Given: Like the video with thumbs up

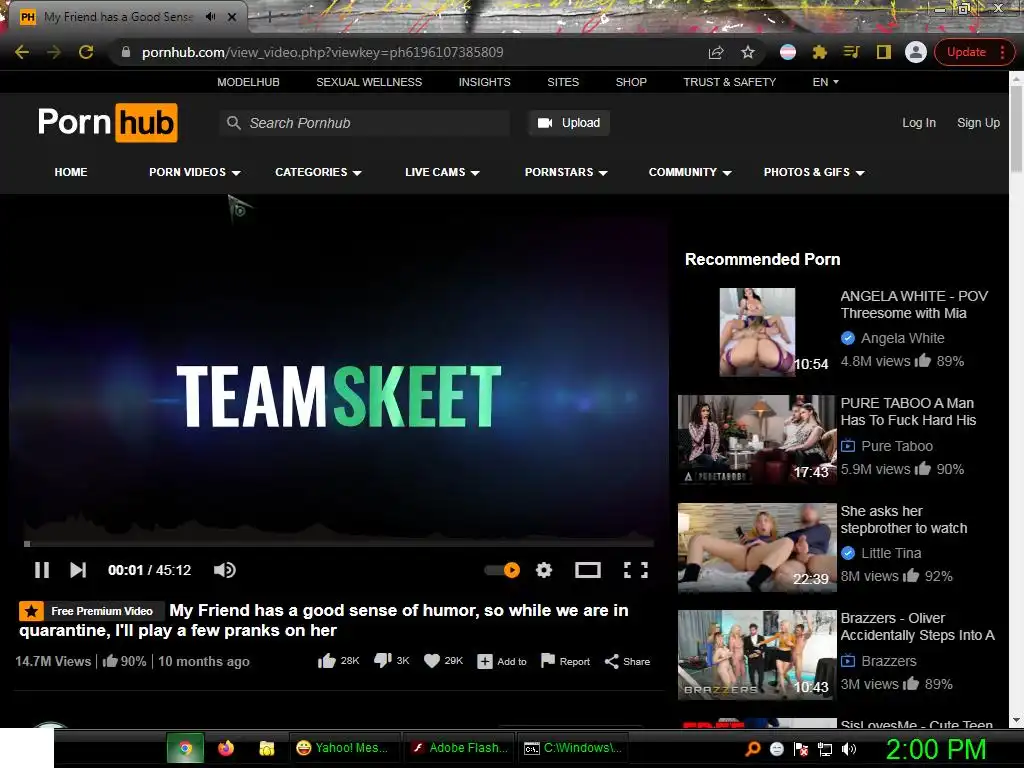Looking at the screenshot, I should (x=338, y=661).
